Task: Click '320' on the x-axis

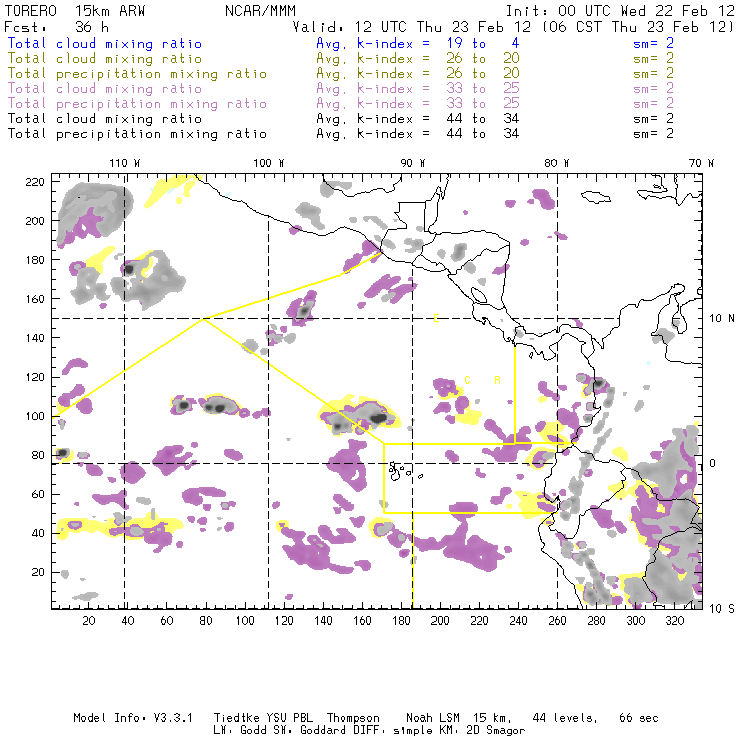Action: click(675, 621)
